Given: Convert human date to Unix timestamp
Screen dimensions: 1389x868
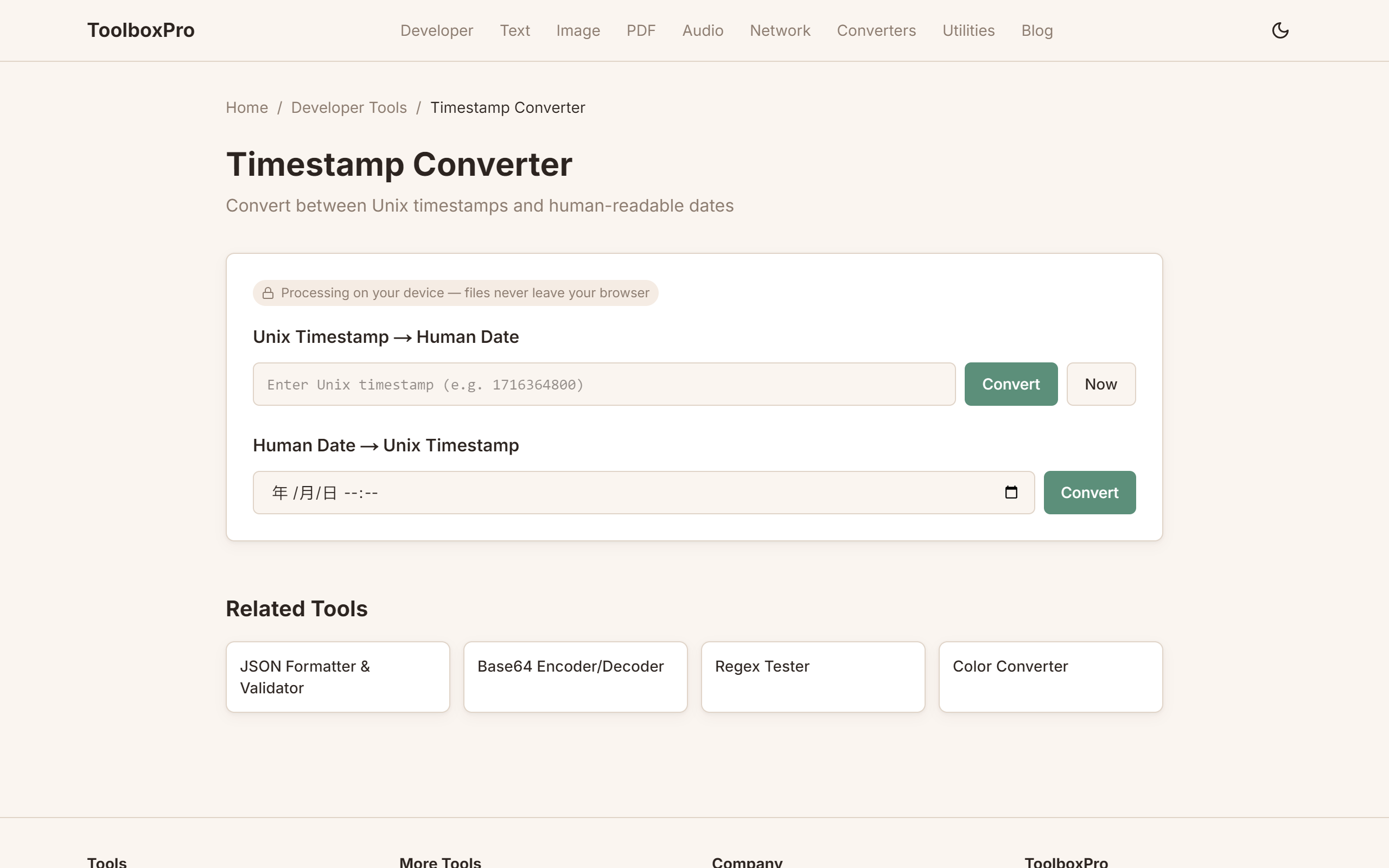Looking at the screenshot, I should coord(1089,493).
